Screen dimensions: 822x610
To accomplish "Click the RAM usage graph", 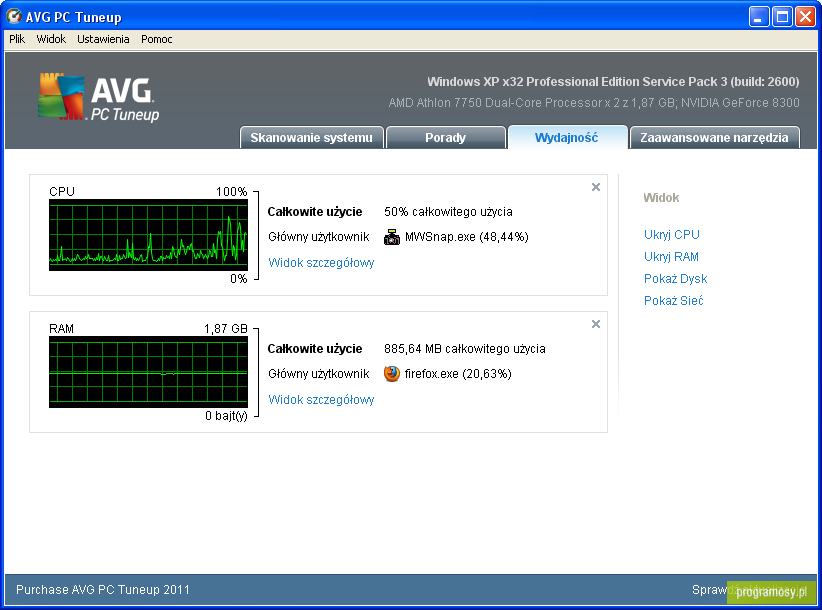I will (x=148, y=372).
